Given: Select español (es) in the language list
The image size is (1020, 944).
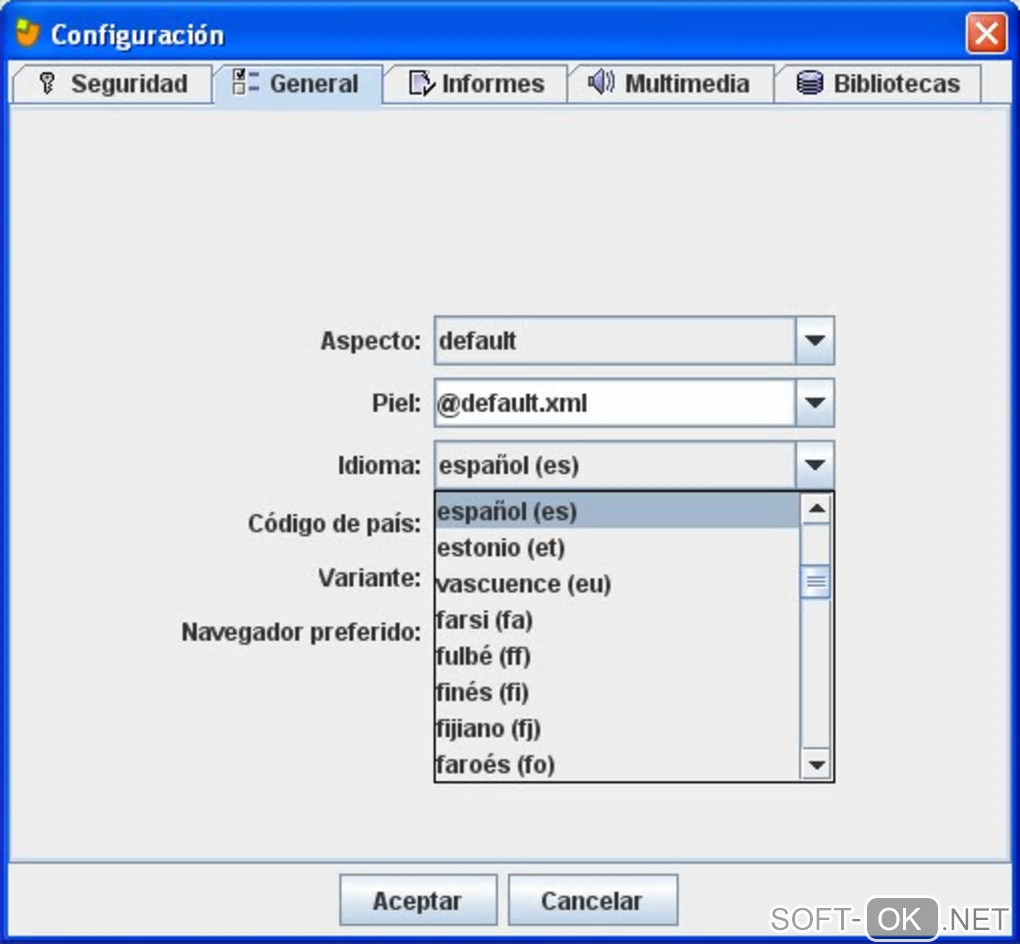Looking at the screenshot, I should (617, 511).
